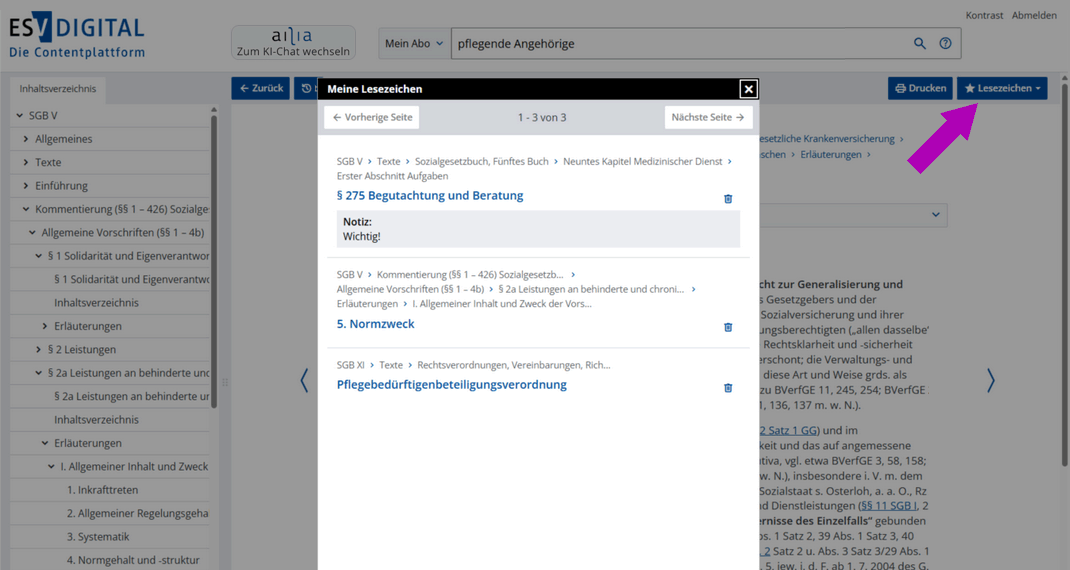This screenshot has height=570, width=1070.
Task: Delete the § 275 Begutachtung bookmark
Action: 728,199
